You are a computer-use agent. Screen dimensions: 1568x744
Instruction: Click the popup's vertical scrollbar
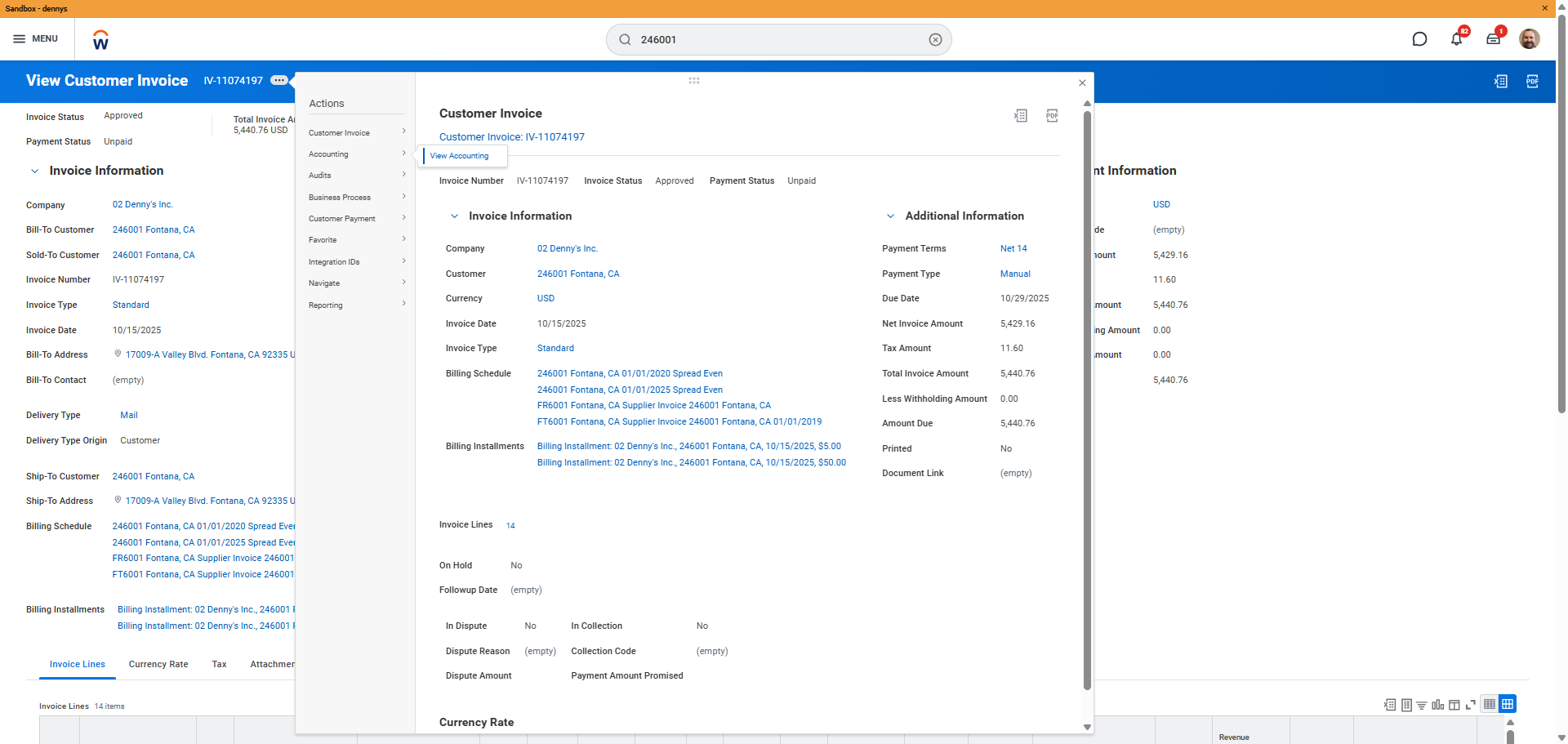1087,400
